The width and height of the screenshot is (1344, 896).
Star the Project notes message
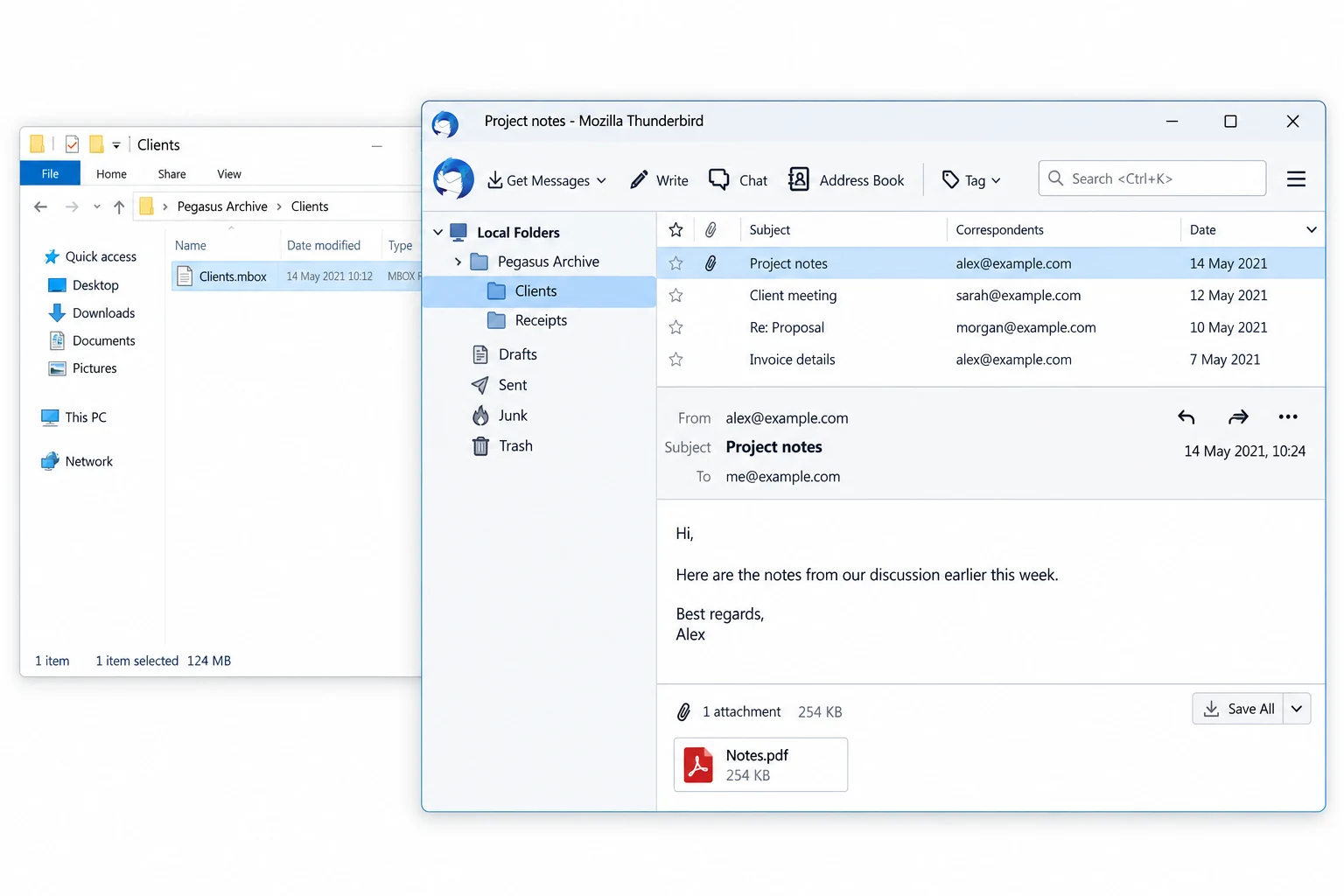[x=675, y=263]
